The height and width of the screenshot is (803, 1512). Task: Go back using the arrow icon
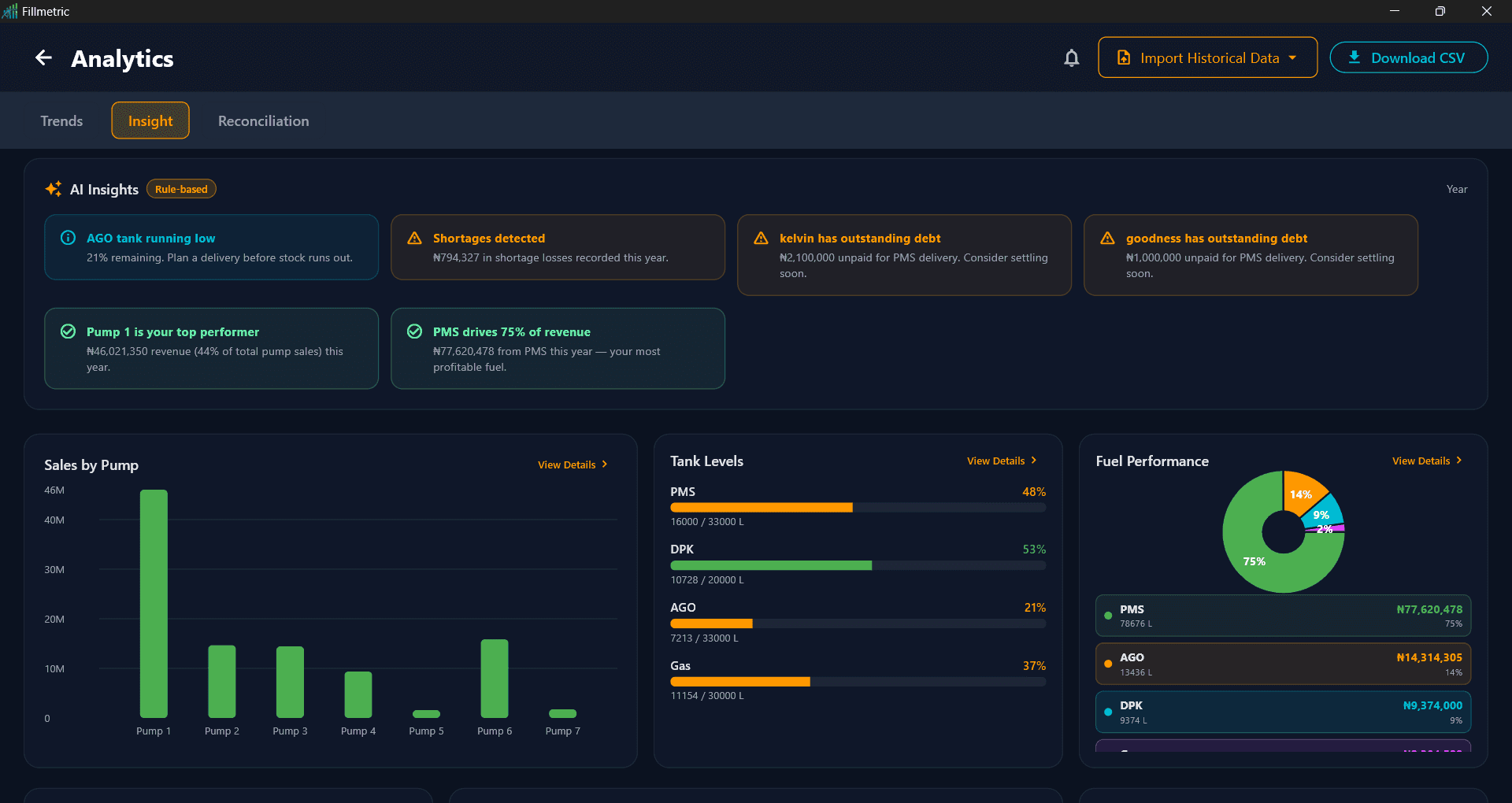click(x=43, y=57)
